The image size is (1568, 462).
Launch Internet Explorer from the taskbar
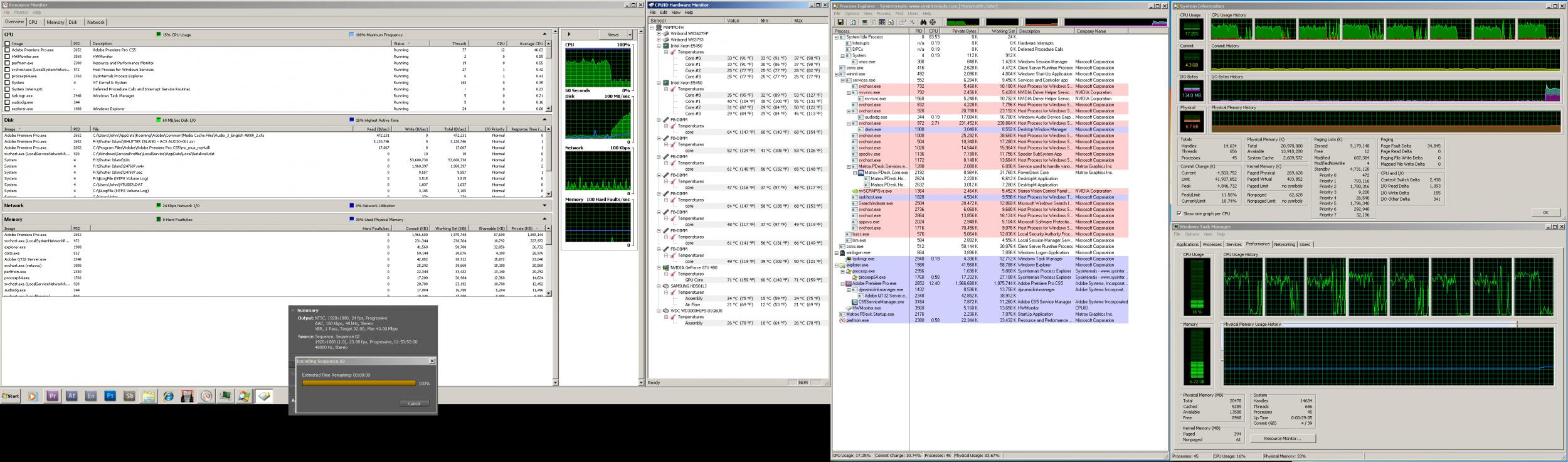[168, 396]
